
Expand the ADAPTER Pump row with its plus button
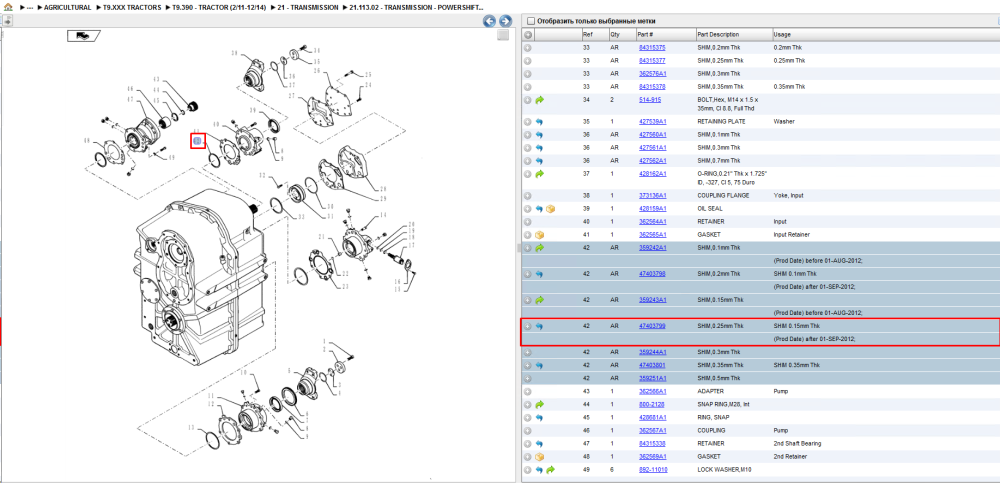tap(527, 391)
